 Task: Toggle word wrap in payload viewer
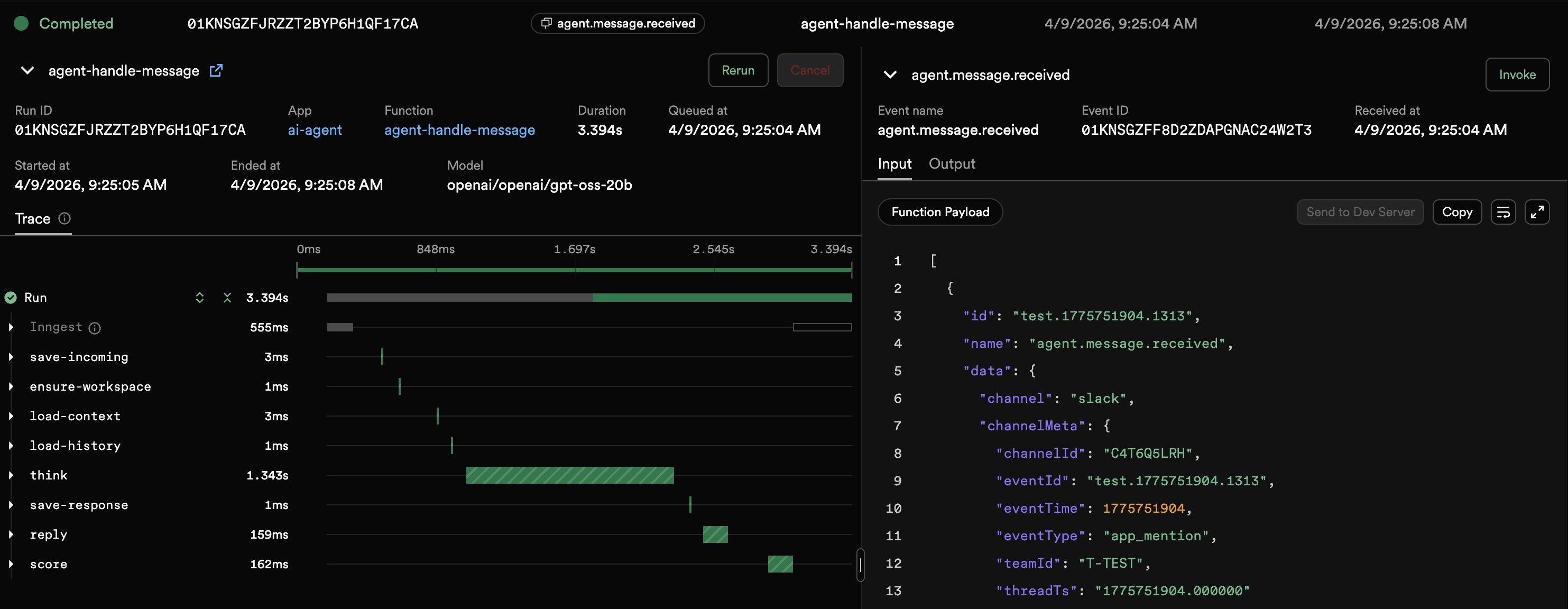coord(1503,211)
